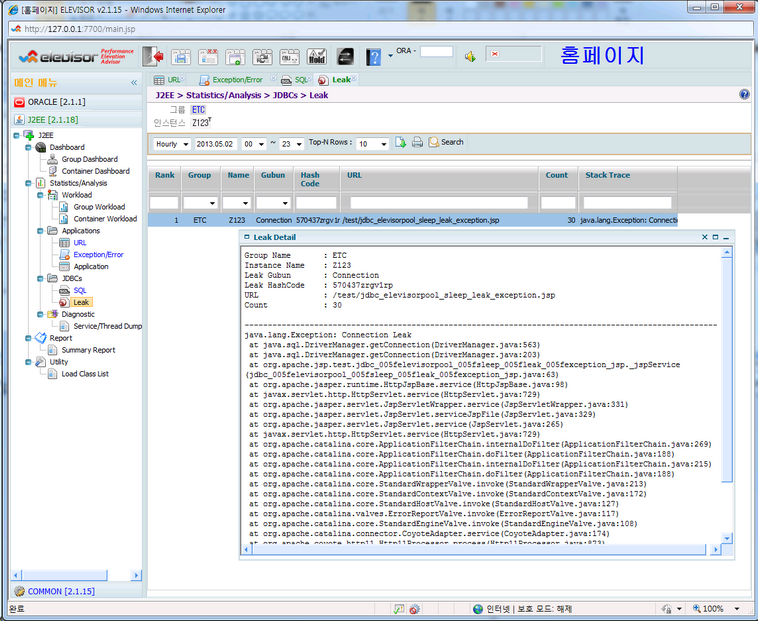Click the status bar chart icon
This screenshot has height=621, width=758.
pyautogui.click(x=399, y=609)
